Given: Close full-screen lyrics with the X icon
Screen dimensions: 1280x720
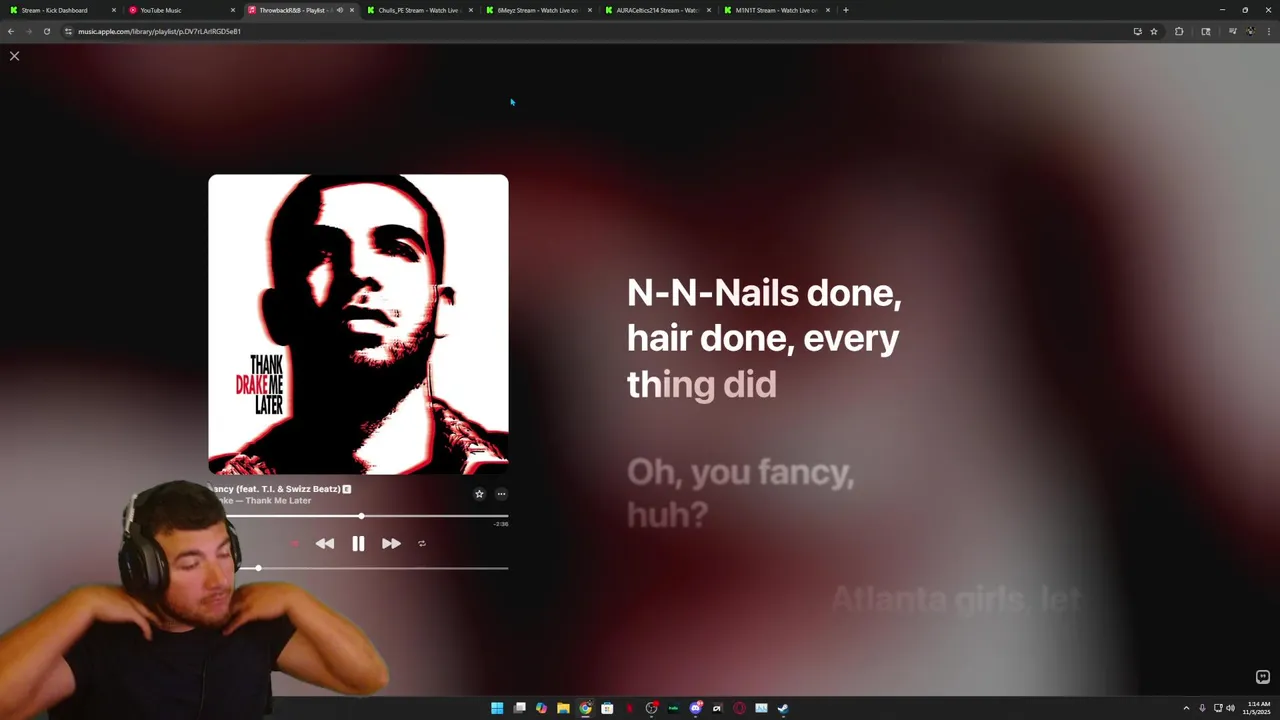Looking at the screenshot, I should [14, 56].
